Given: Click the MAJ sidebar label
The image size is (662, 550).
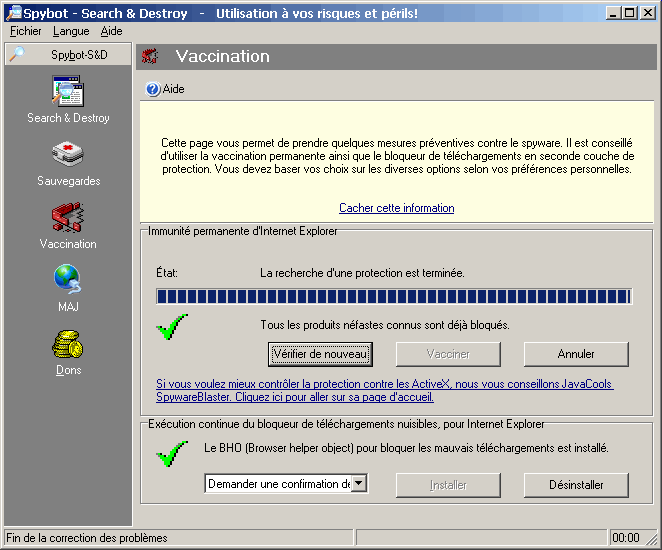Looking at the screenshot, I should click(x=68, y=307).
